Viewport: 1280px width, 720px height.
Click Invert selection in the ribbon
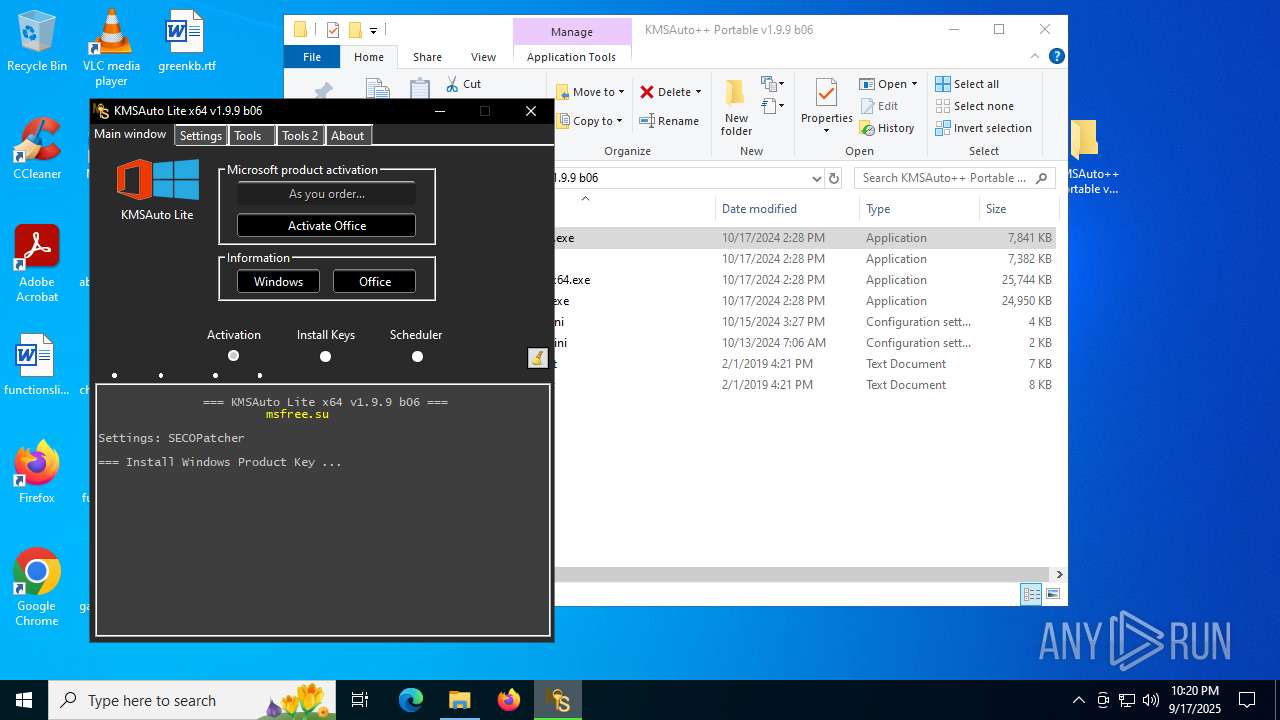[x=984, y=128]
